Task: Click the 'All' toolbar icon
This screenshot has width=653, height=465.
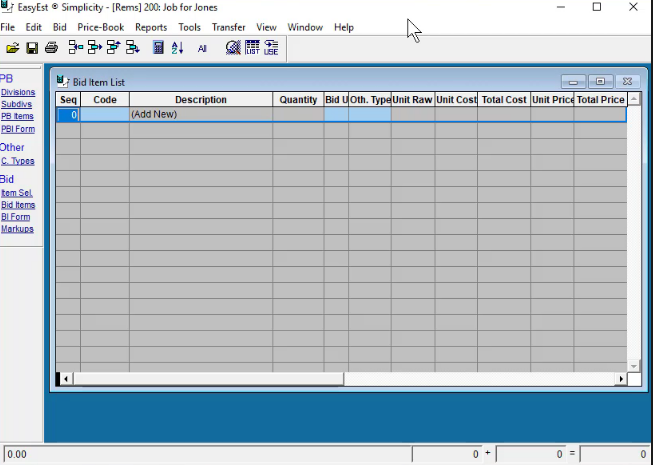Action: coord(202,49)
